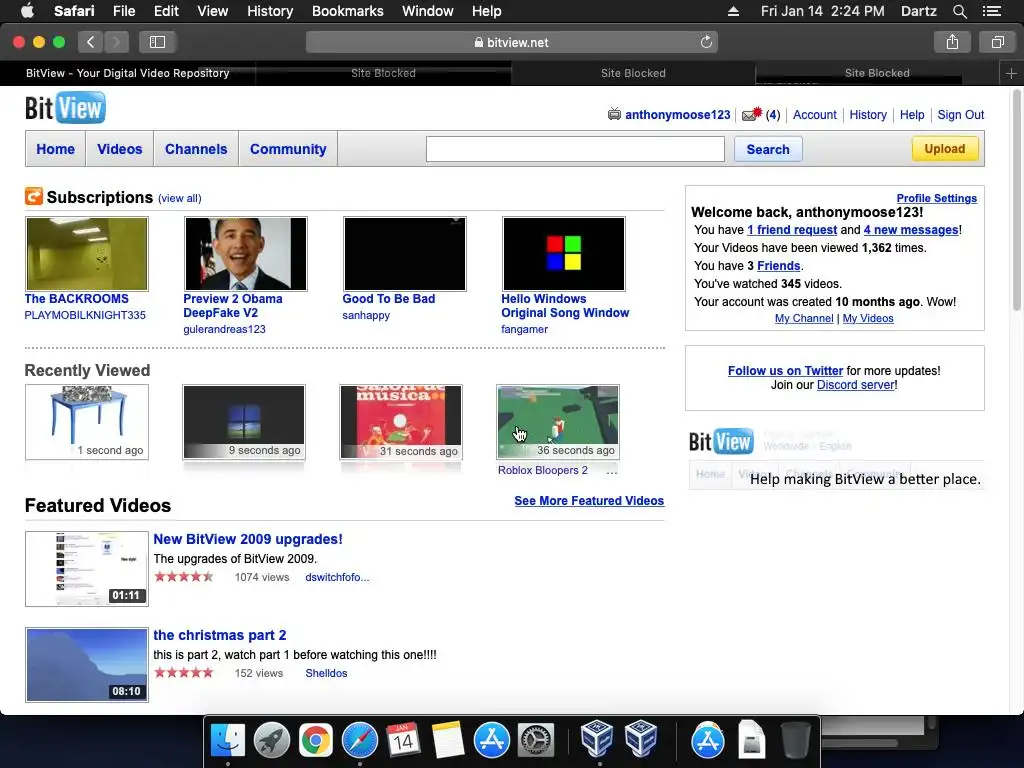Open the Apple menu
This screenshot has width=1024, height=768.
pos(27,11)
